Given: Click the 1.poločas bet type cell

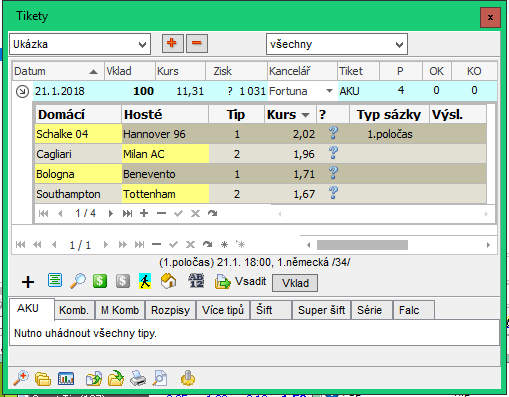Looking at the screenshot, I should tap(390, 134).
